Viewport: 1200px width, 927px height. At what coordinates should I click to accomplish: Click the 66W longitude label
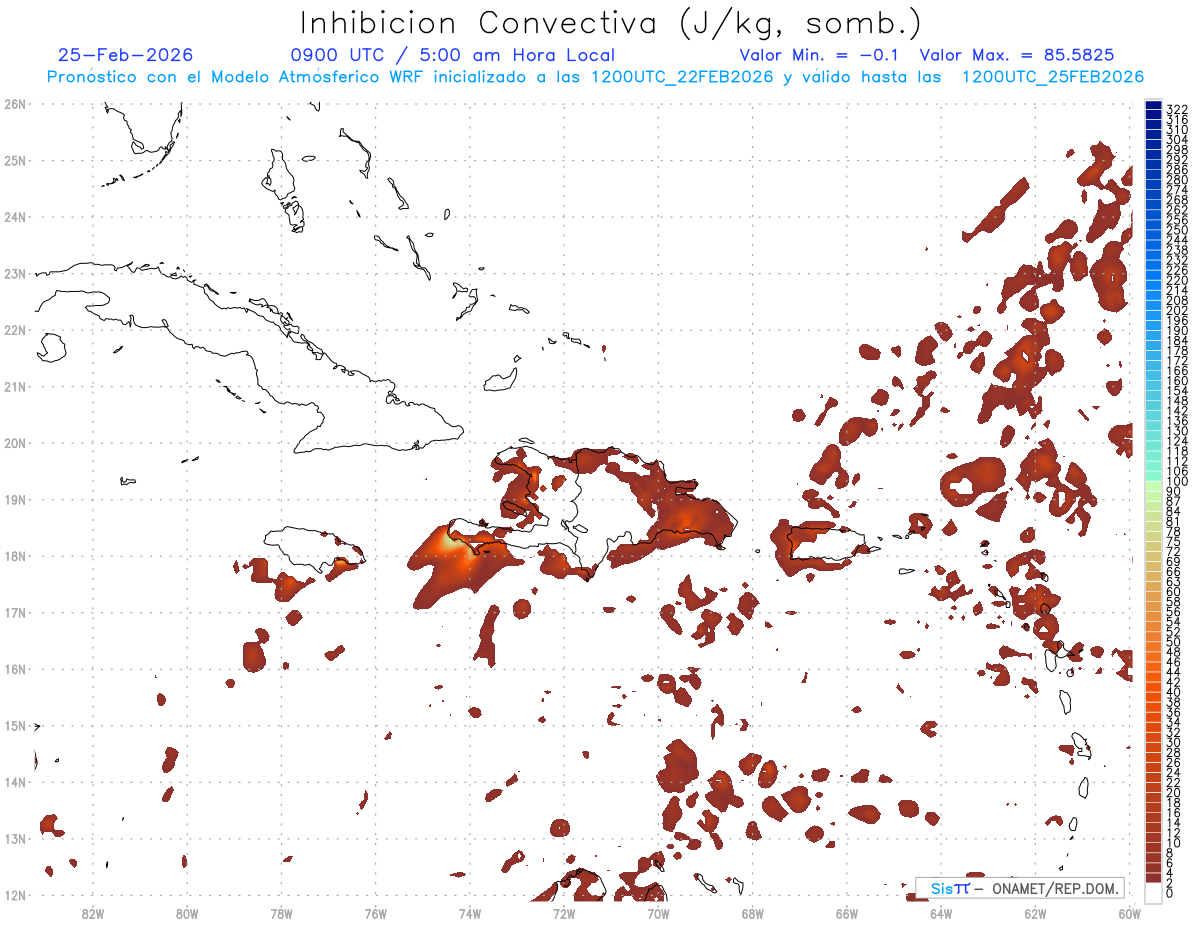(x=847, y=912)
